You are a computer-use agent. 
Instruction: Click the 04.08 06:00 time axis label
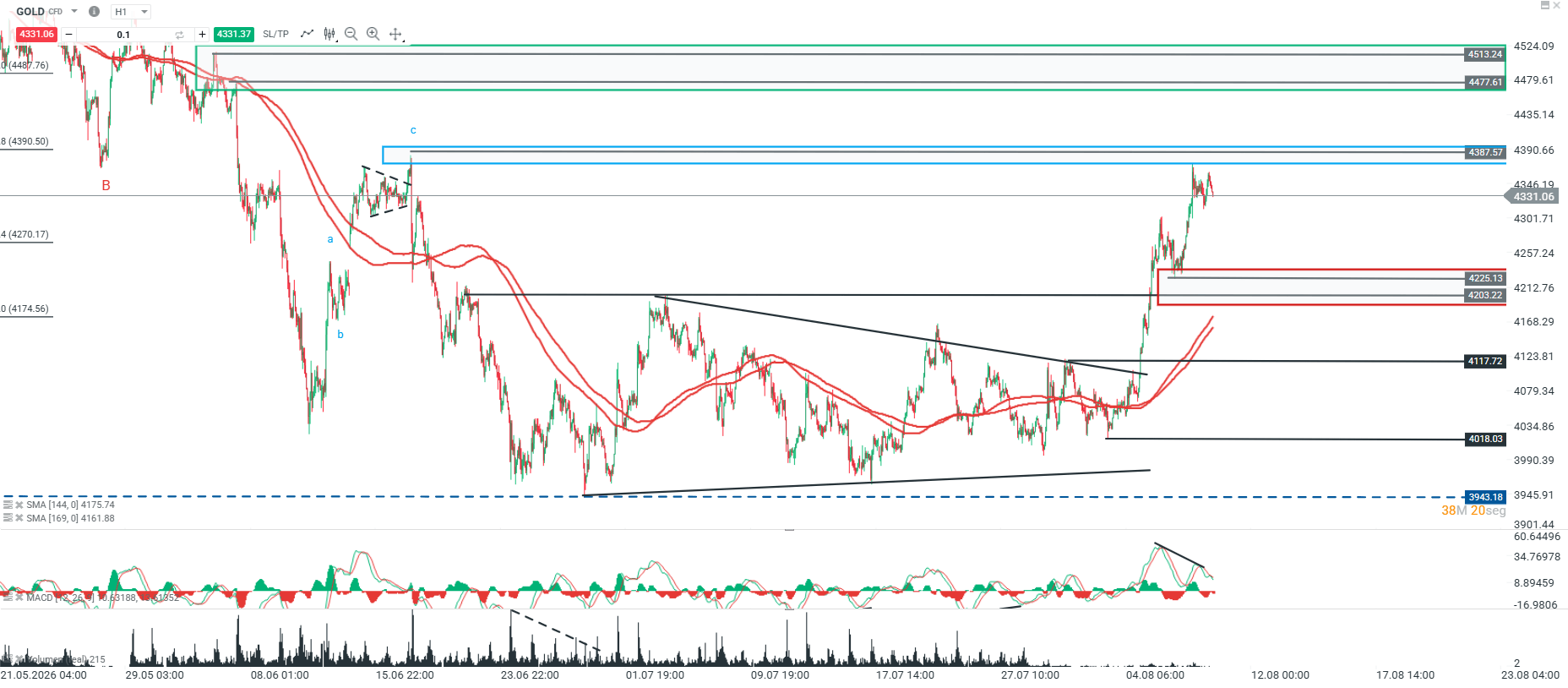point(1155,674)
